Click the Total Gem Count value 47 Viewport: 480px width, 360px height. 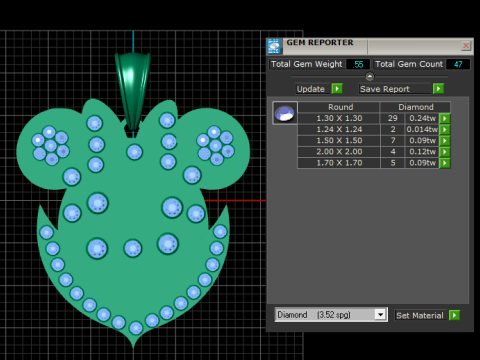tap(458, 64)
